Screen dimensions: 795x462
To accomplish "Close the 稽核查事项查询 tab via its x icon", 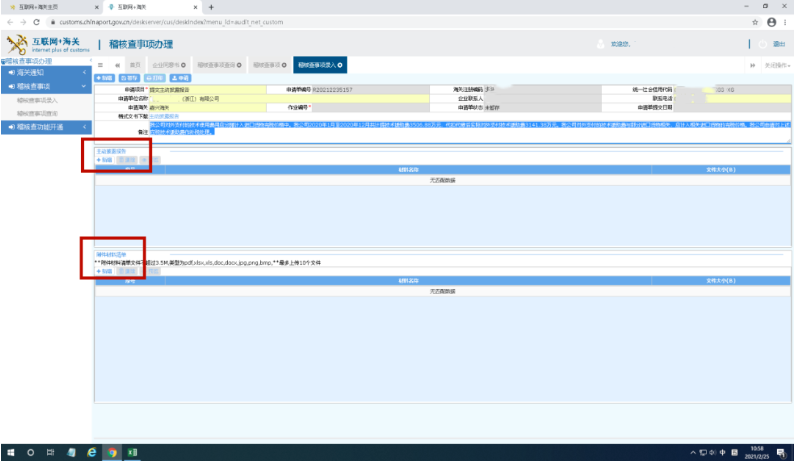I will point(239,65).
